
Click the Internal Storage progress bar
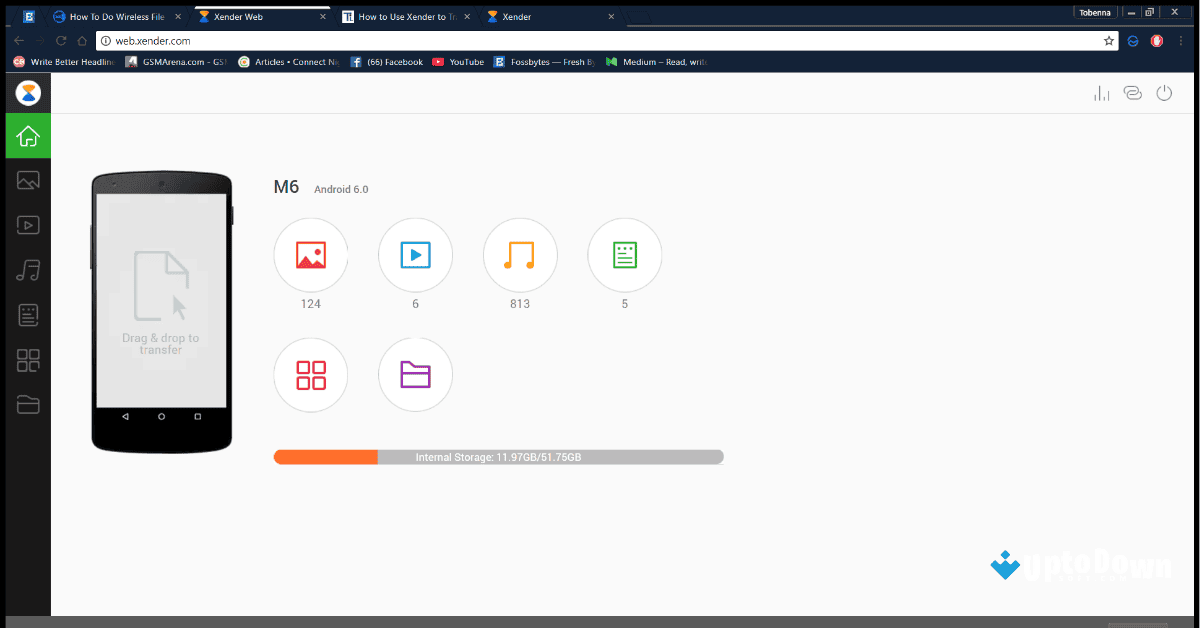pyautogui.click(x=498, y=457)
